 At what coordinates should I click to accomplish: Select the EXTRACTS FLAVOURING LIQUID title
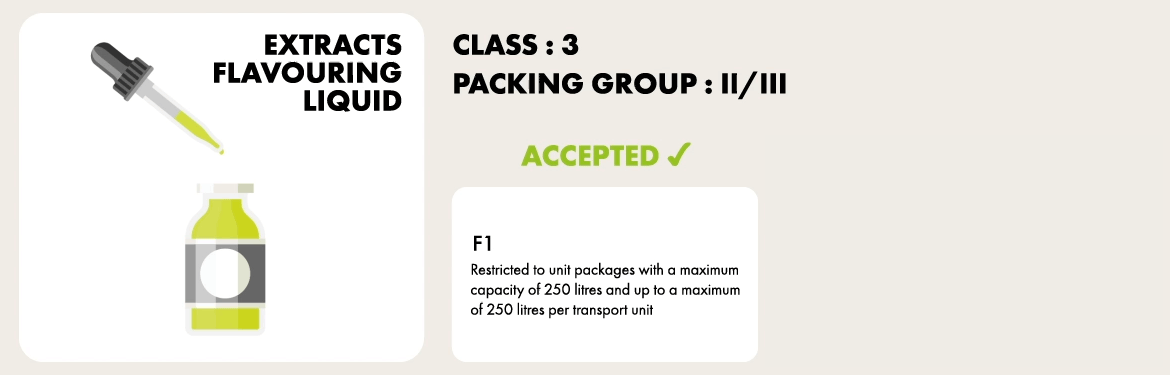click(x=307, y=73)
